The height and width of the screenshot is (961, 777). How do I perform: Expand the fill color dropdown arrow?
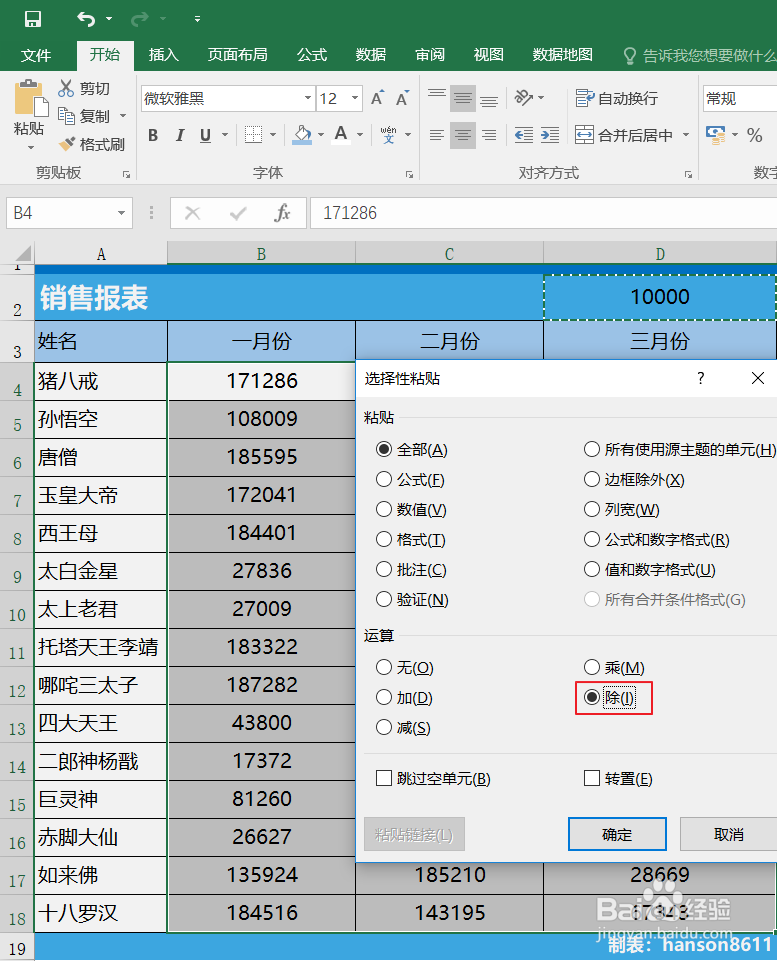(x=320, y=135)
